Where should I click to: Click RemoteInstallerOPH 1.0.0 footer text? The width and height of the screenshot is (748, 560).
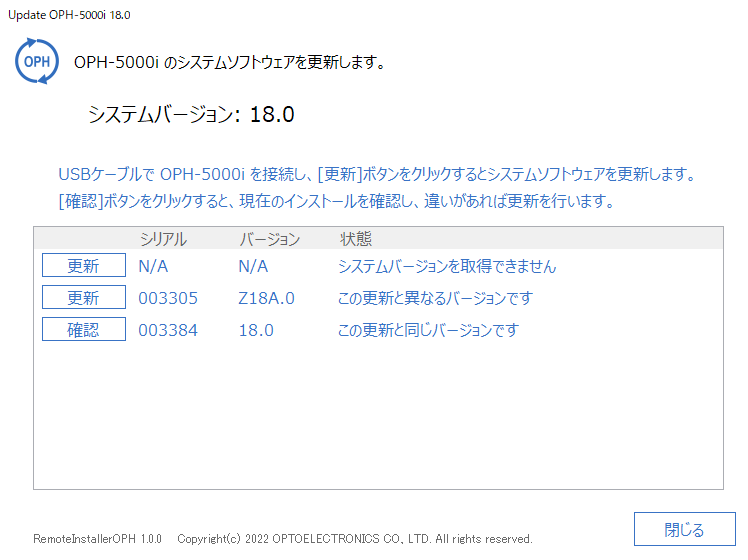pyautogui.click(x=97, y=539)
